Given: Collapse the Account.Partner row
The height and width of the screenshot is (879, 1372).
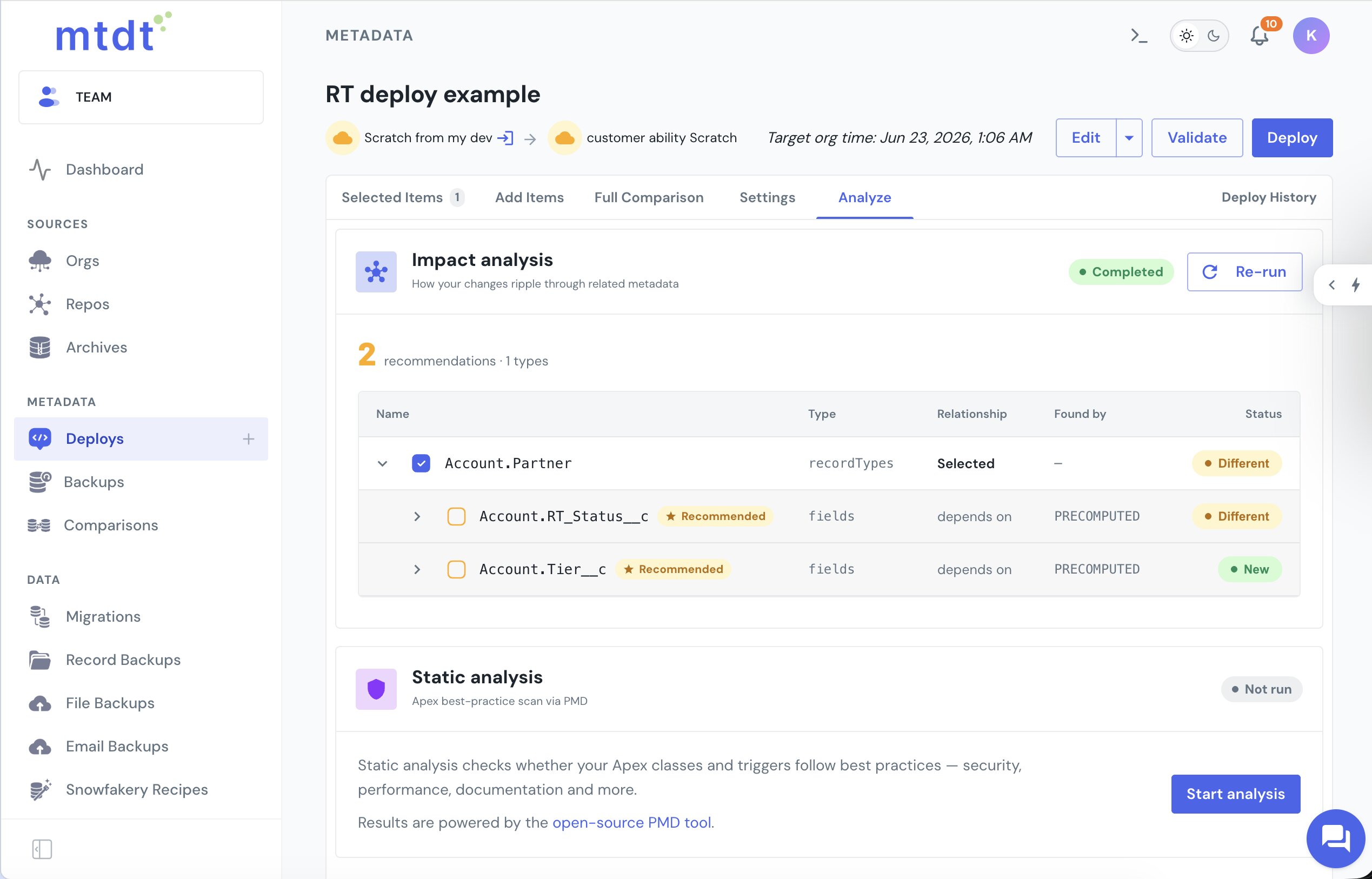Looking at the screenshot, I should click(382, 463).
